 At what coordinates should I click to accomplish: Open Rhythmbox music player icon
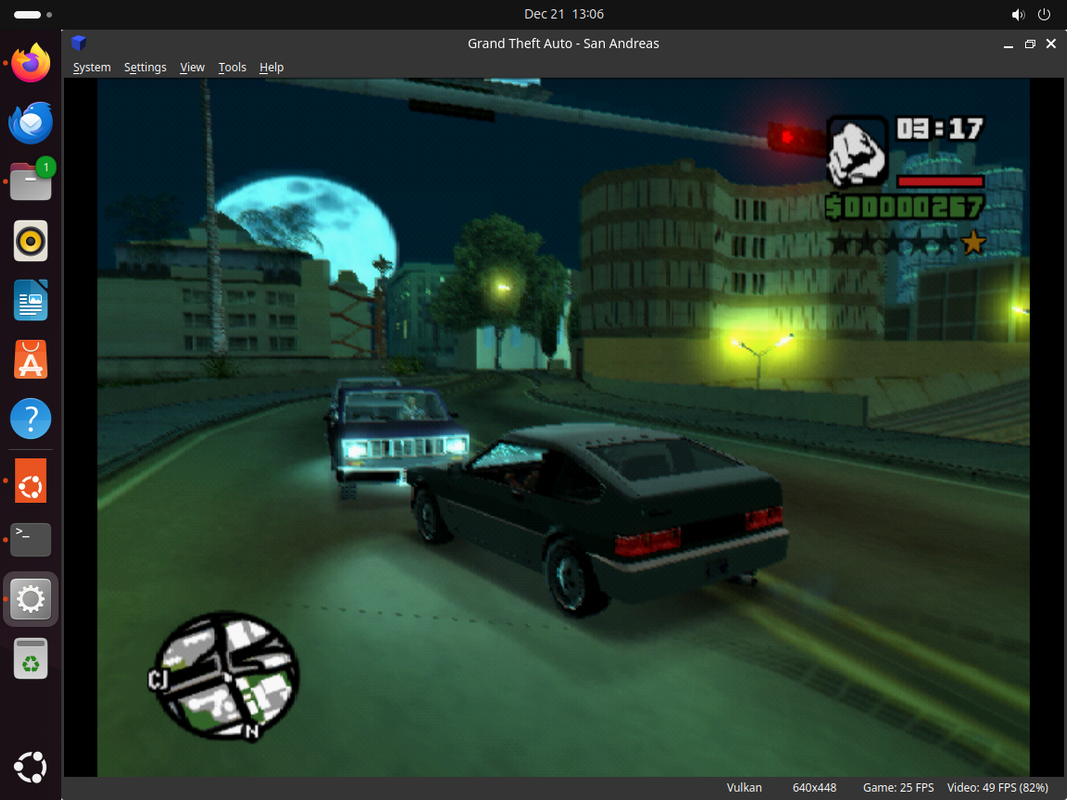(x=31, y=241)
